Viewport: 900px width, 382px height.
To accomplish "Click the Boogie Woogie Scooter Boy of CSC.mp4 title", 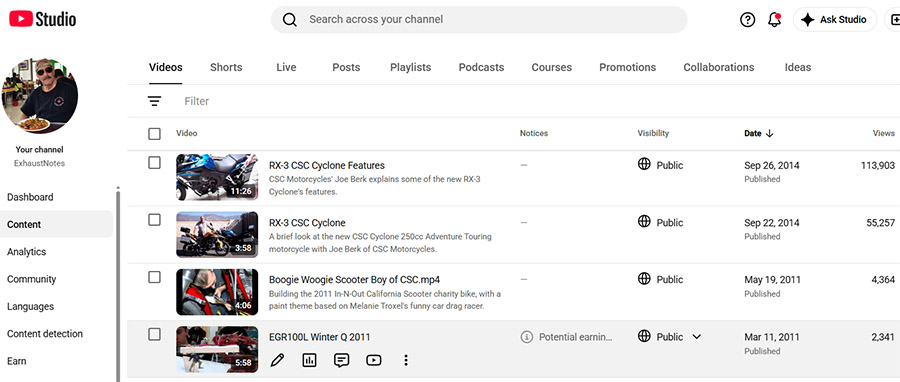I will tap(354, 280).
